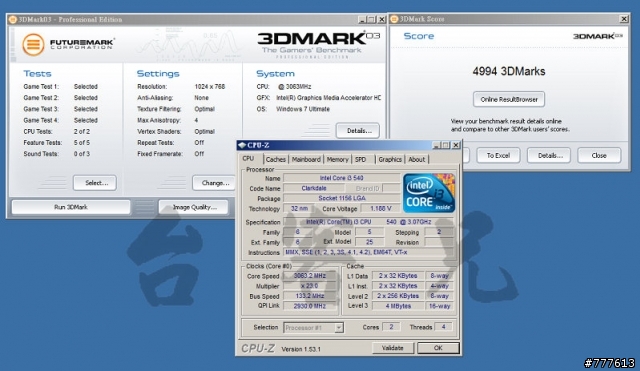The width and height of the screenshot is (640, 371).
Task: Click the GFX value Intel(R) Graphics Media Accelerator
Action: 329,98
